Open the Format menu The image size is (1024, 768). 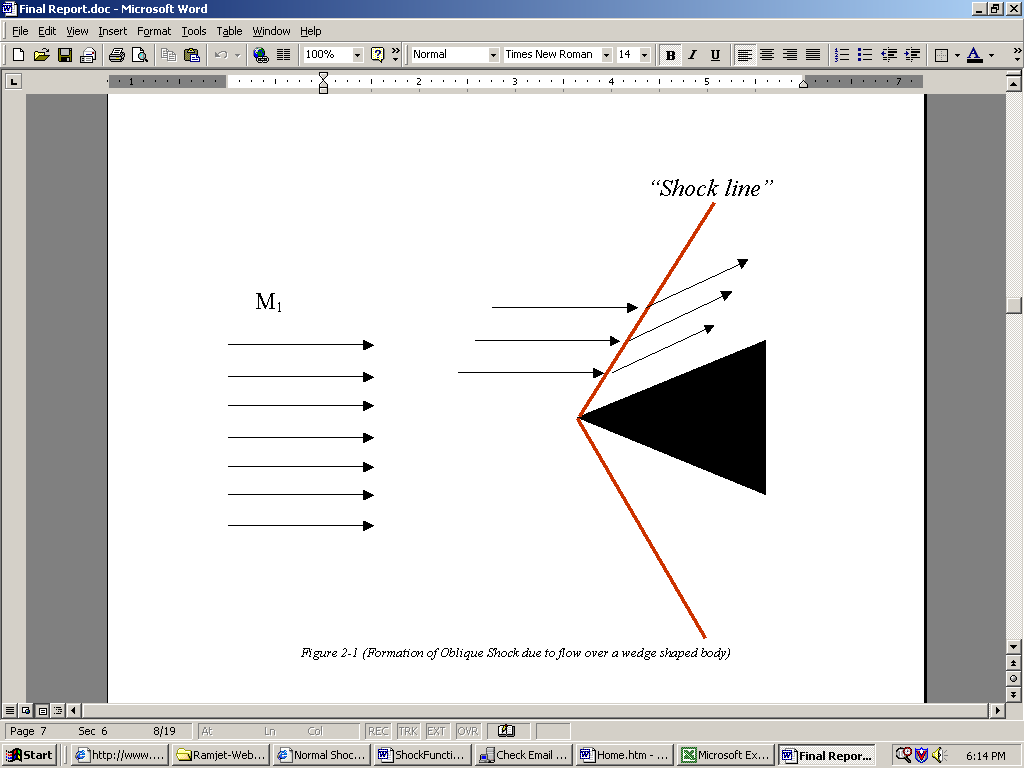[154, 31]
